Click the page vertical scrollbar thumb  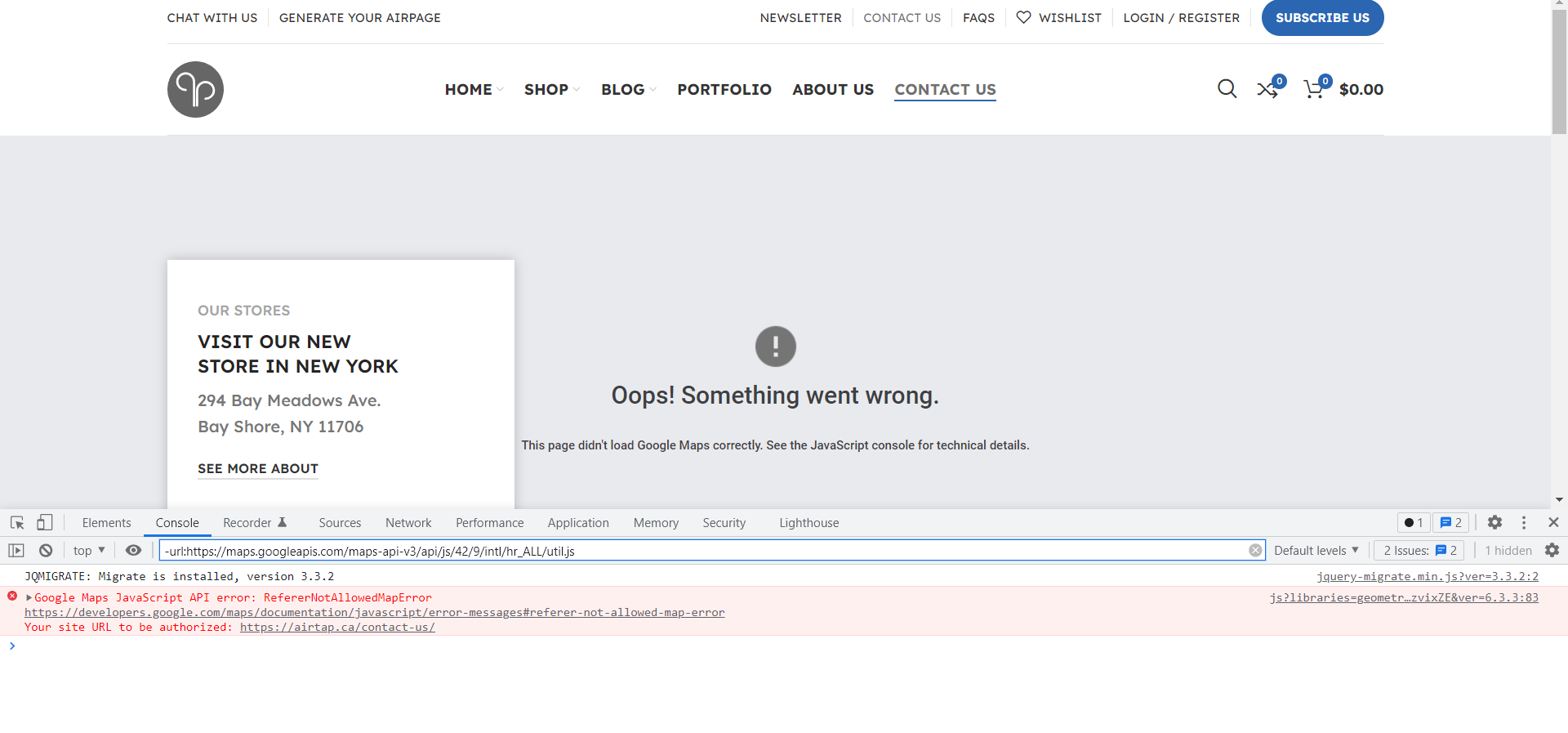coord(1559,71)
